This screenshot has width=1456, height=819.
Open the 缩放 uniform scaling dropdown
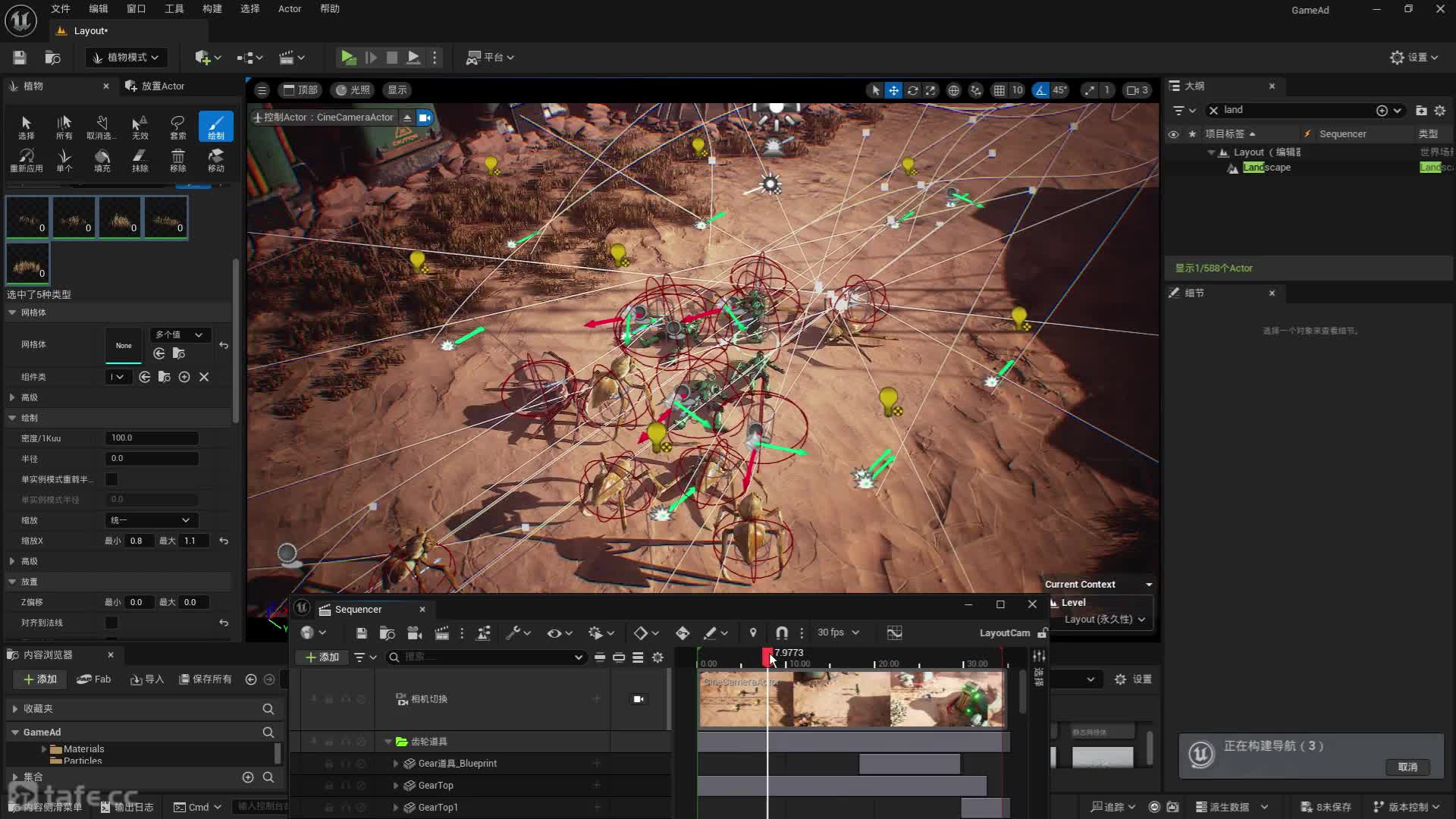(150, 520)
